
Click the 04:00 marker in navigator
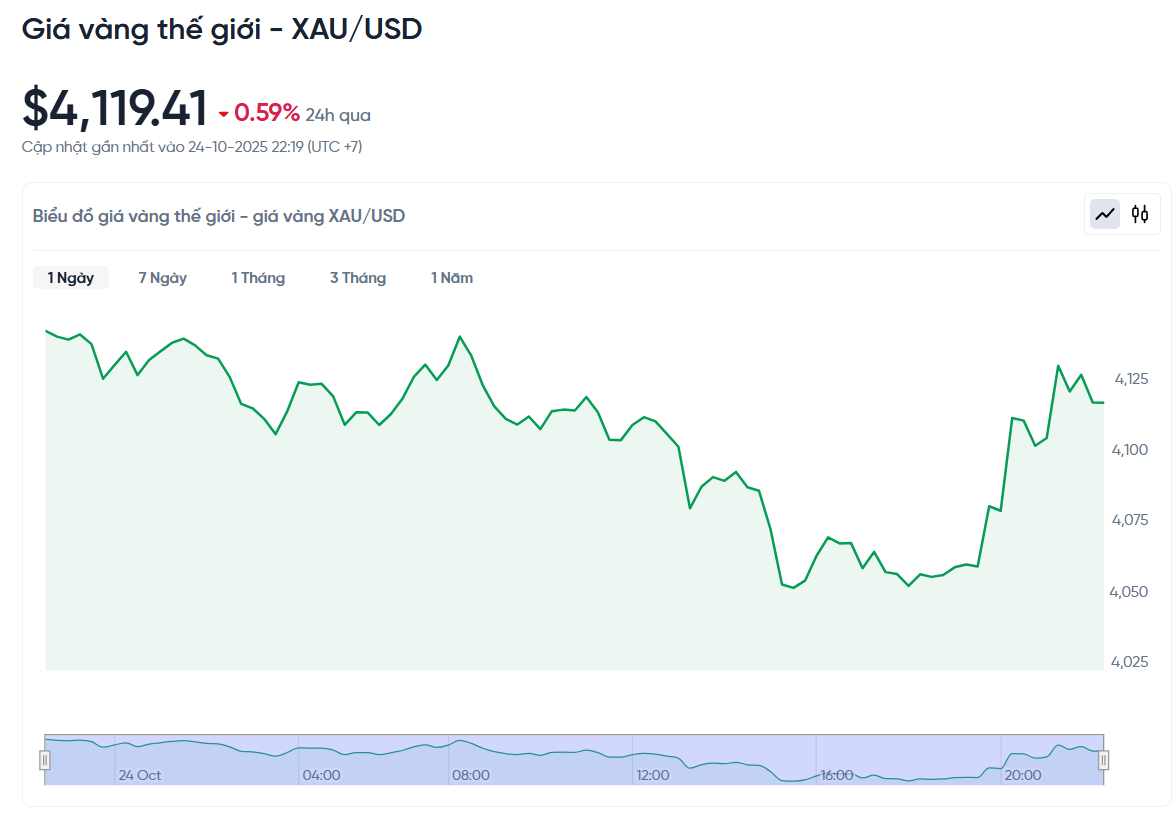pyautogui.click(x=321, y=775)
